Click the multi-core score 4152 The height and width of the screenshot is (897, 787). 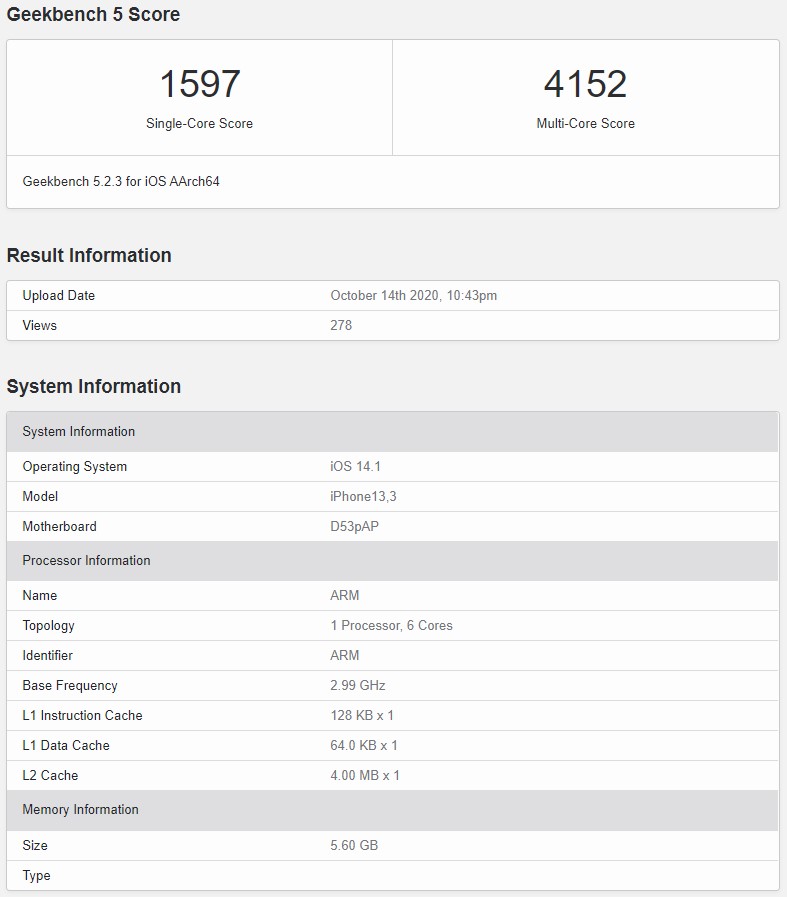click(585, 84)
